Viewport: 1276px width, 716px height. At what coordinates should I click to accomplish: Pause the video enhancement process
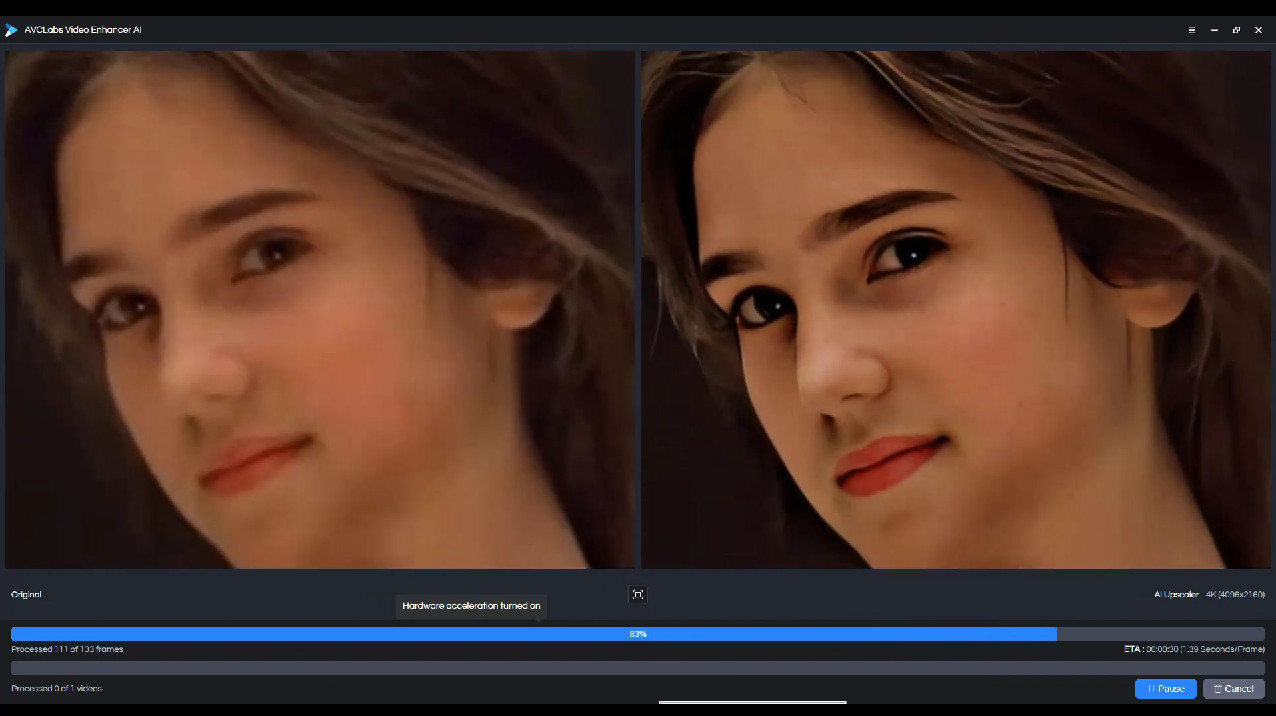[x=1165, y=688]
